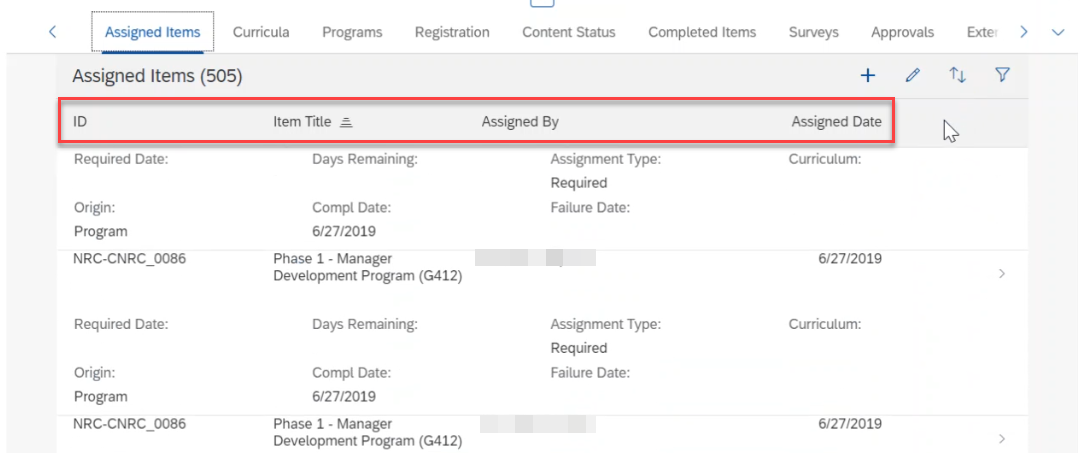Select the Surveys tab
The width and height of the screenshot is (1080, 453).
(813, 32)
